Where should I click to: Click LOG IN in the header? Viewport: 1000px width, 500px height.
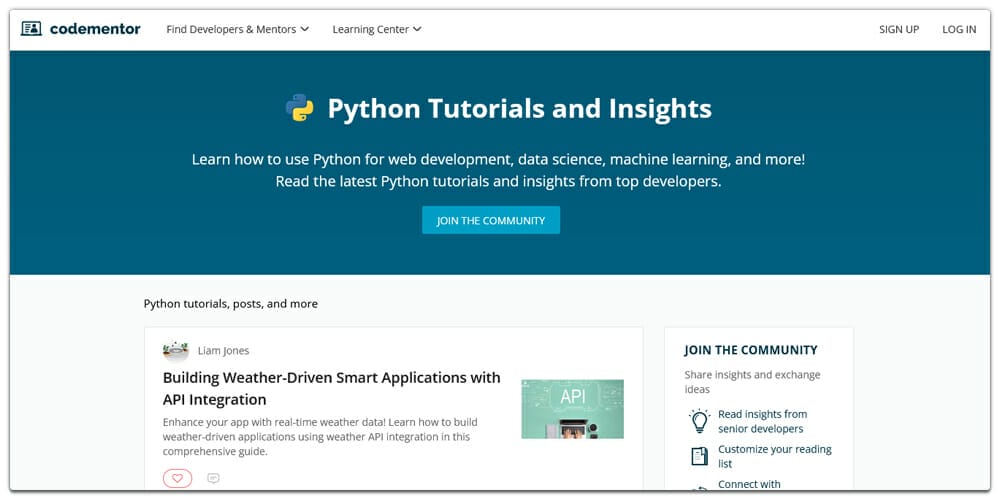959,29
